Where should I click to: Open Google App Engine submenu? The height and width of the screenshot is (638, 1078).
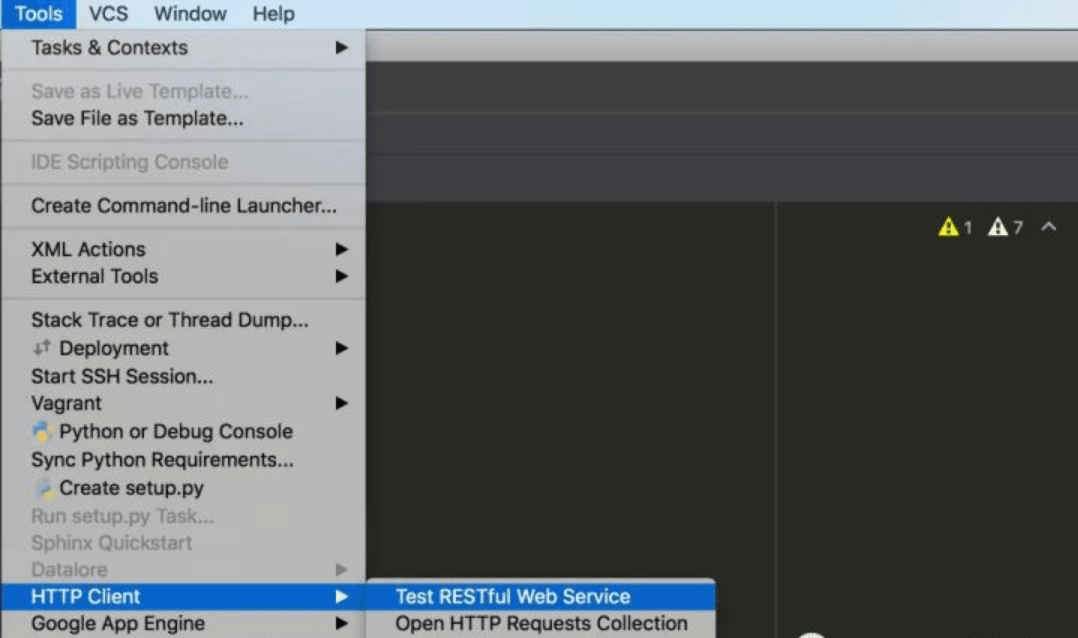184,623
